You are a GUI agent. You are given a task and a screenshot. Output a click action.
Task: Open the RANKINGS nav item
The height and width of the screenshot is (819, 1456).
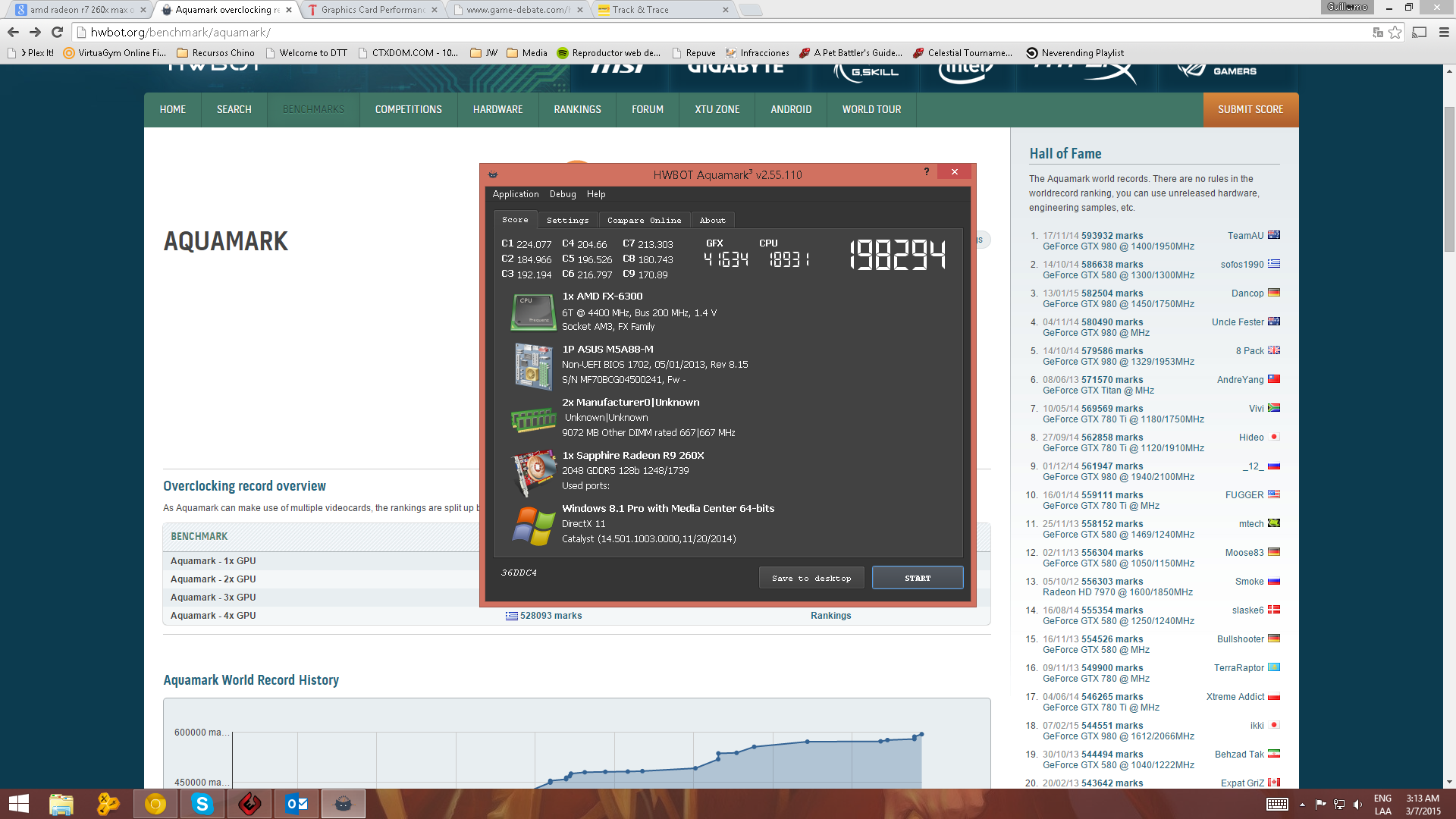pyautogui.click(x=578, y=110)
